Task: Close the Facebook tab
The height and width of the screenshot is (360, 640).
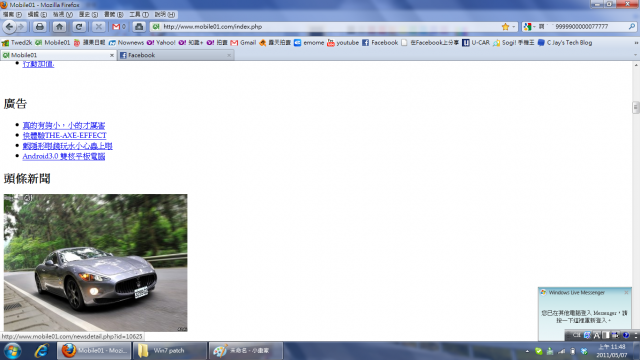Action: pyautogui.click(x=229, y=55)
